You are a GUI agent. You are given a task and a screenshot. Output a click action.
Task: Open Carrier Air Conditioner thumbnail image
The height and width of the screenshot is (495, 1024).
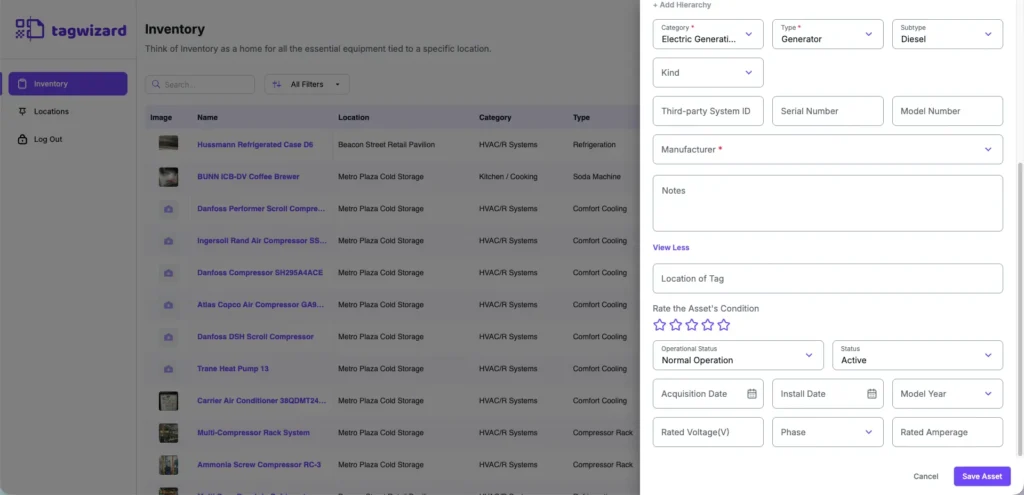click(x=168, y=401)
